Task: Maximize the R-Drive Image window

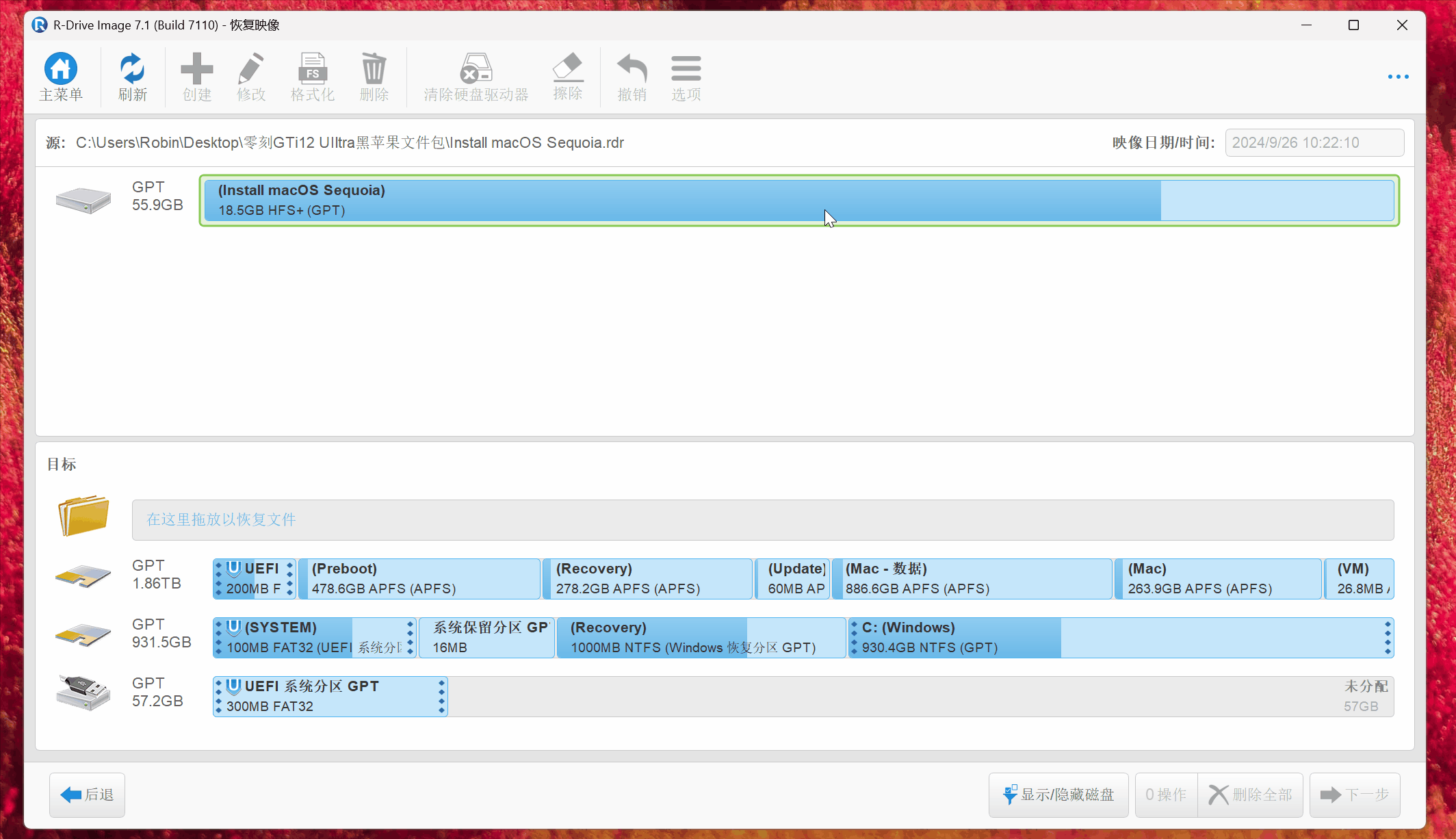Action: click(x=1353, y=25)
